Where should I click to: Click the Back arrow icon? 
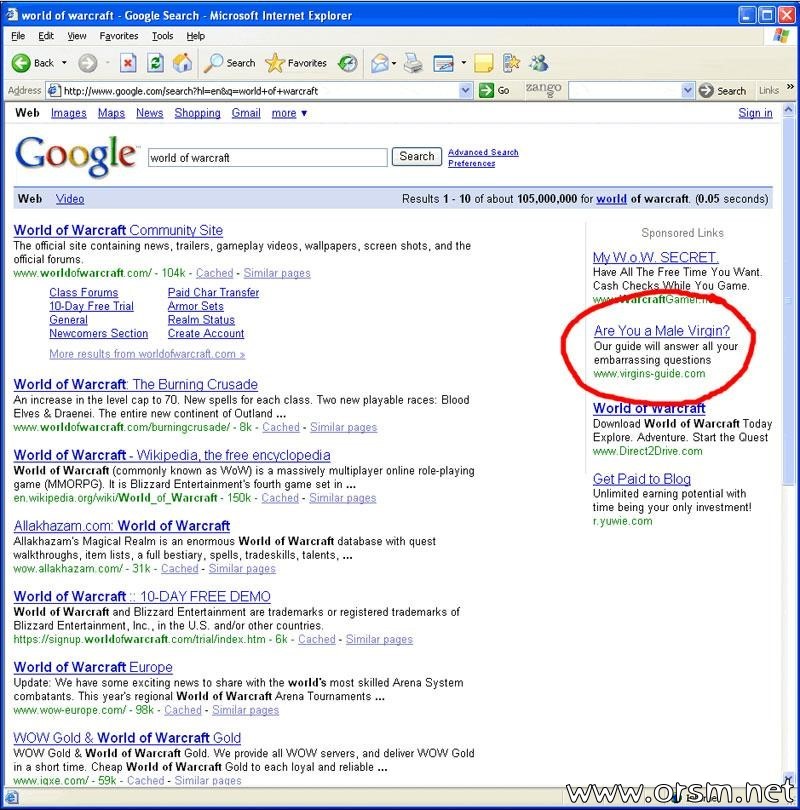21,63
